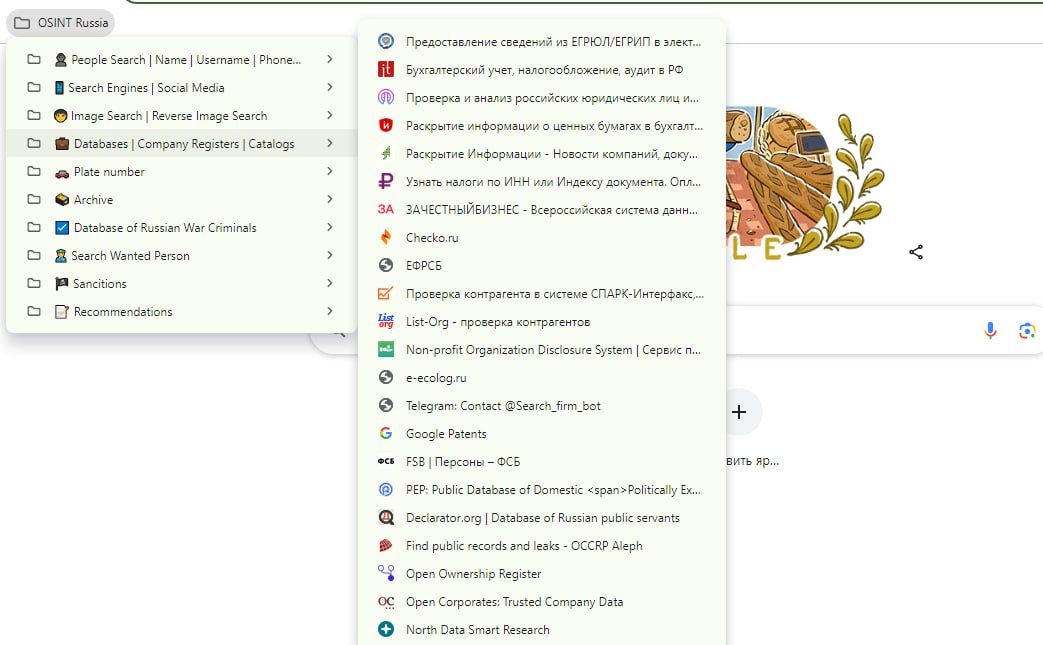Select Database of Russian War Criminals folder
The width and height of the screenshot is (1043, 645).
164,228
